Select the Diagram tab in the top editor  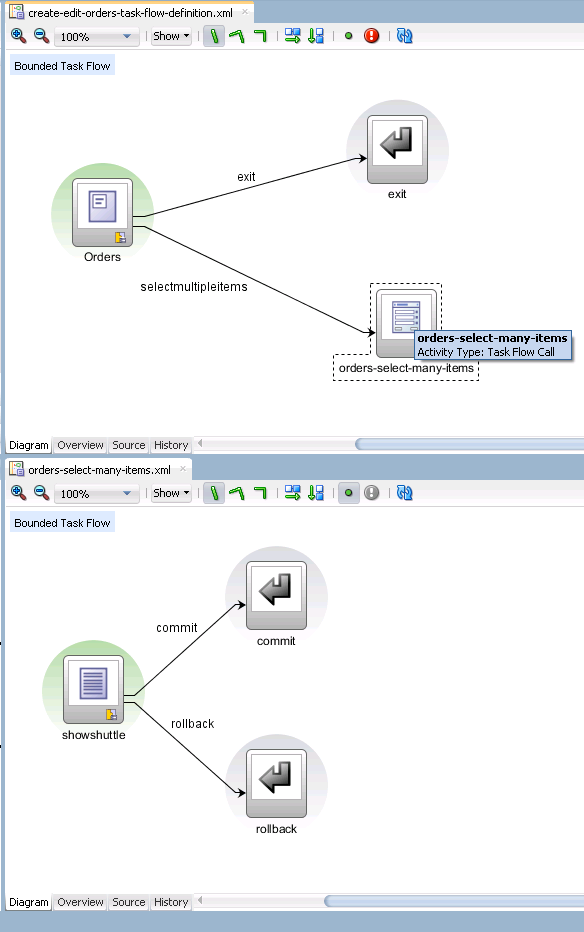pos(29,445)
